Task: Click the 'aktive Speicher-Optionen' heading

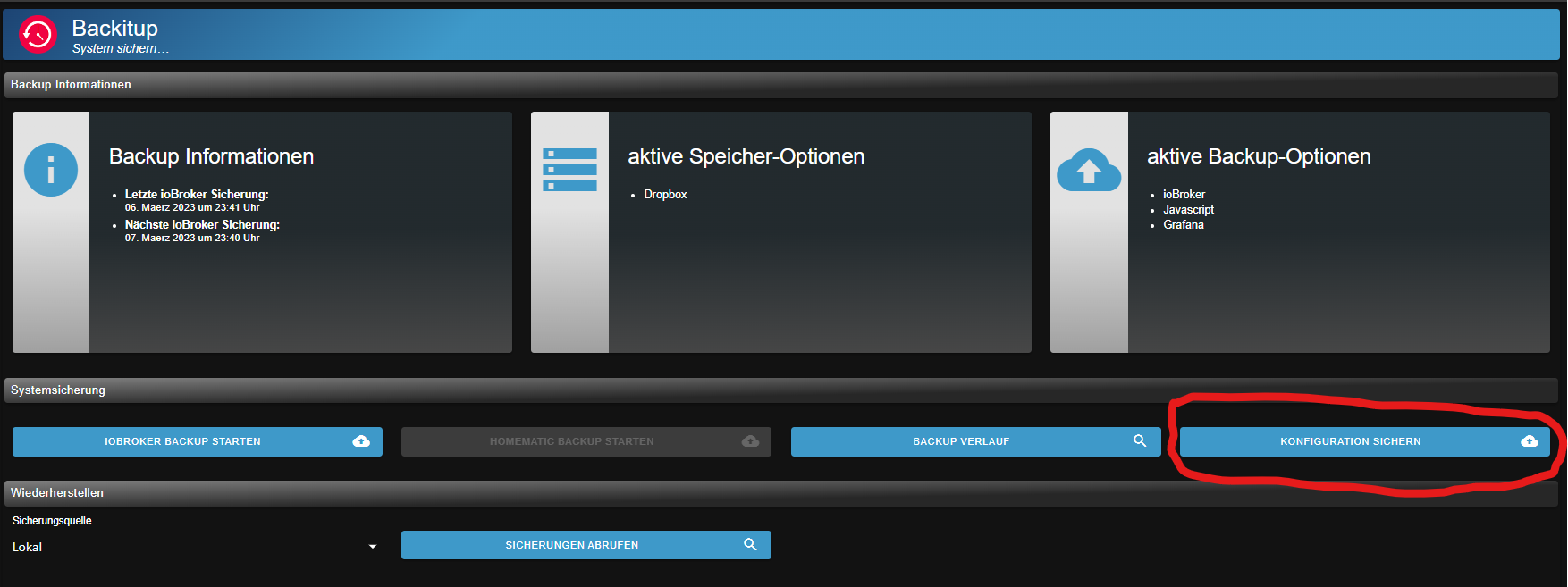Action: pos(746,156)
